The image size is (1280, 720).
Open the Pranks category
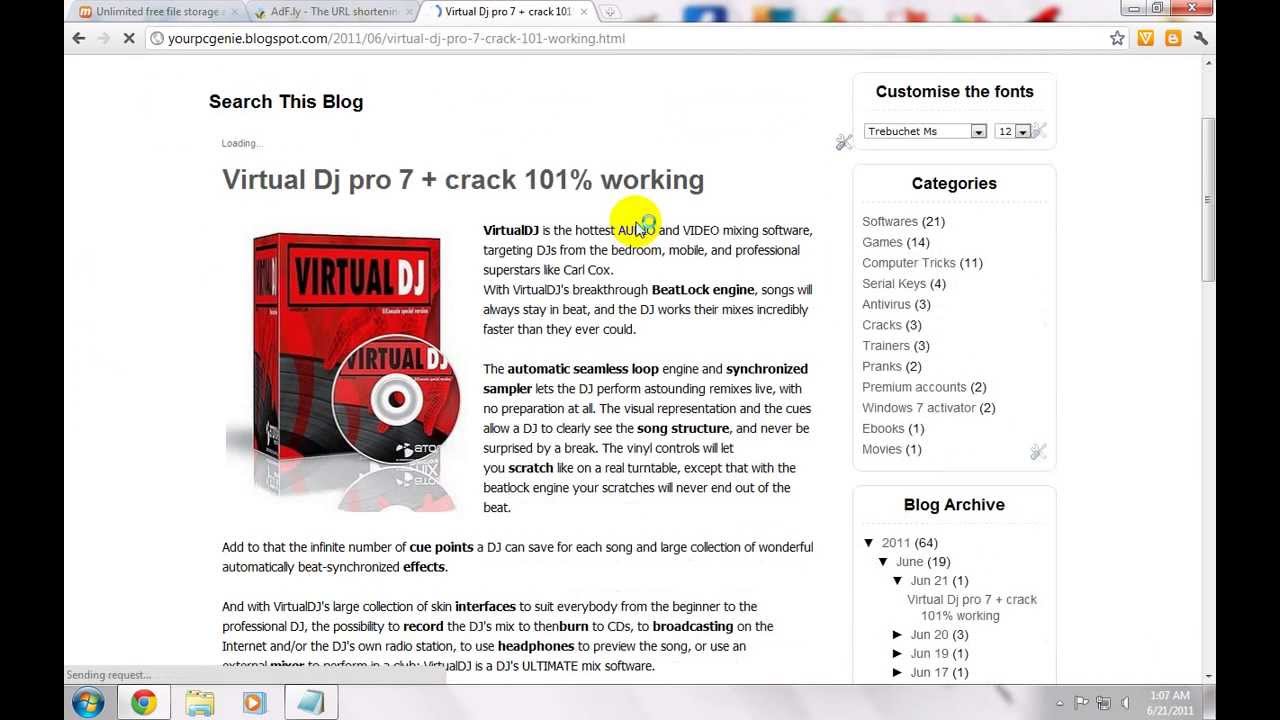pyautogui.click(x=882, y=366)
